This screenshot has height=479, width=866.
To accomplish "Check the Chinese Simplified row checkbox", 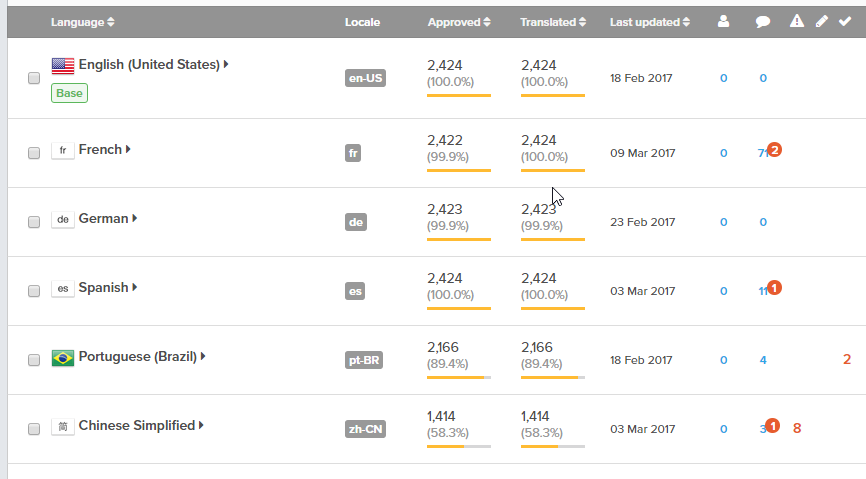I will pos(34,429).
